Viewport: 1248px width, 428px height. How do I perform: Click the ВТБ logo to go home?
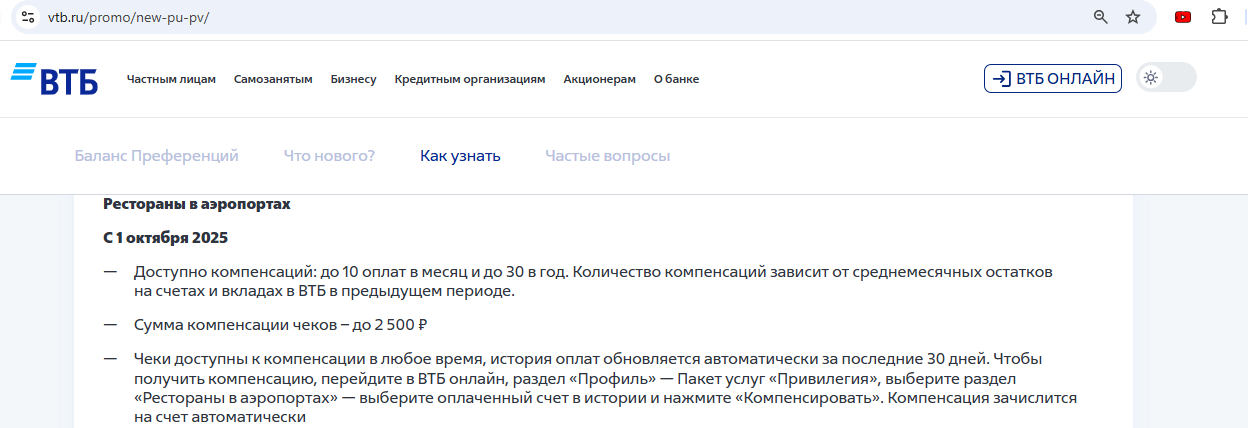pyautogui.click(x=55, y=79)
